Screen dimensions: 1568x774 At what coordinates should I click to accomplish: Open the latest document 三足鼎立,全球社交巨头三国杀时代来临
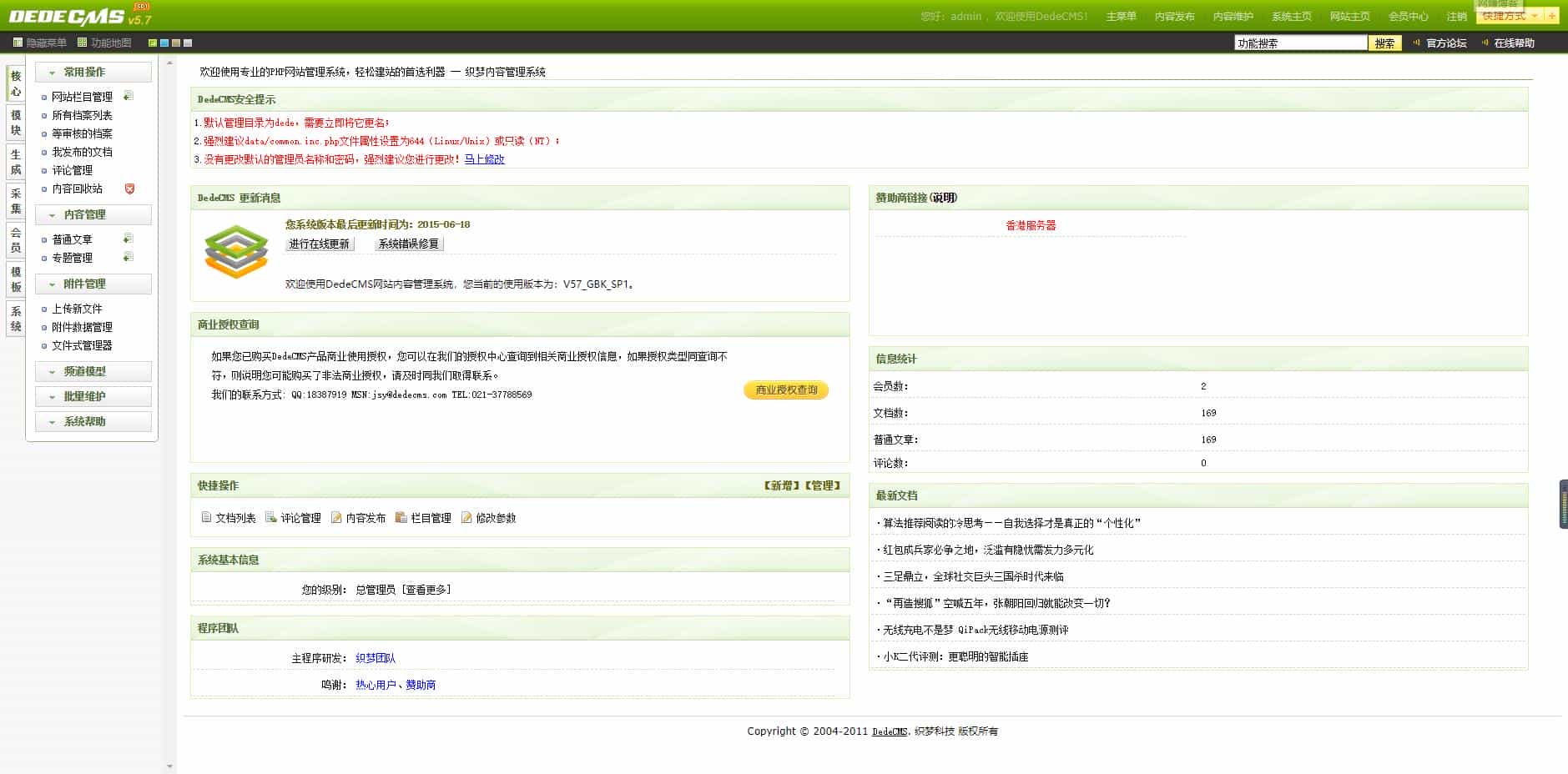(x=973, y=576)
